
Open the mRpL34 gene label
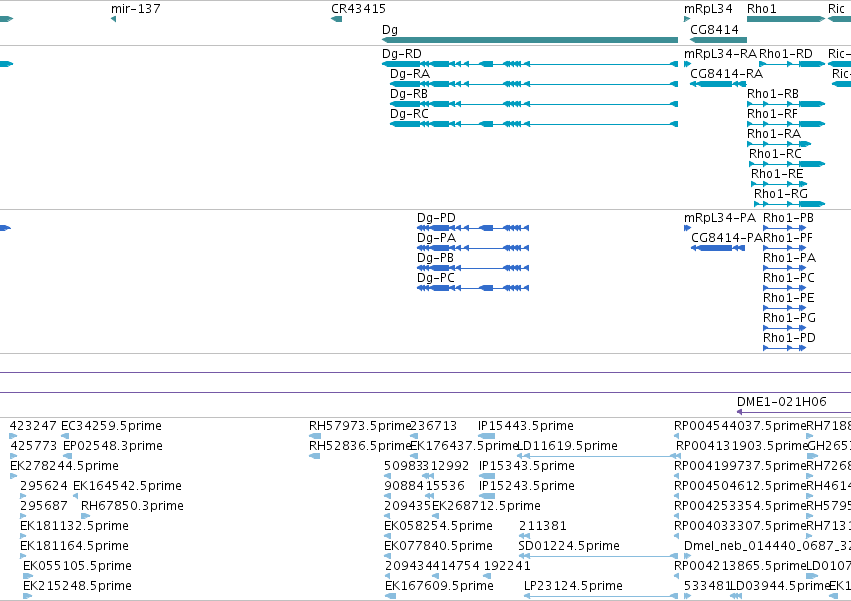point(708,9)
